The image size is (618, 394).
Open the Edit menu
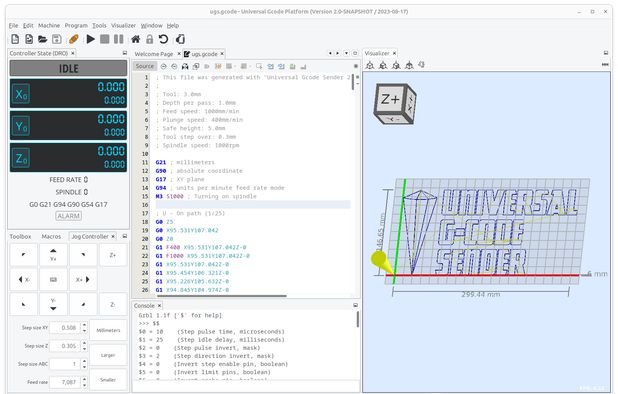[28, 25]
